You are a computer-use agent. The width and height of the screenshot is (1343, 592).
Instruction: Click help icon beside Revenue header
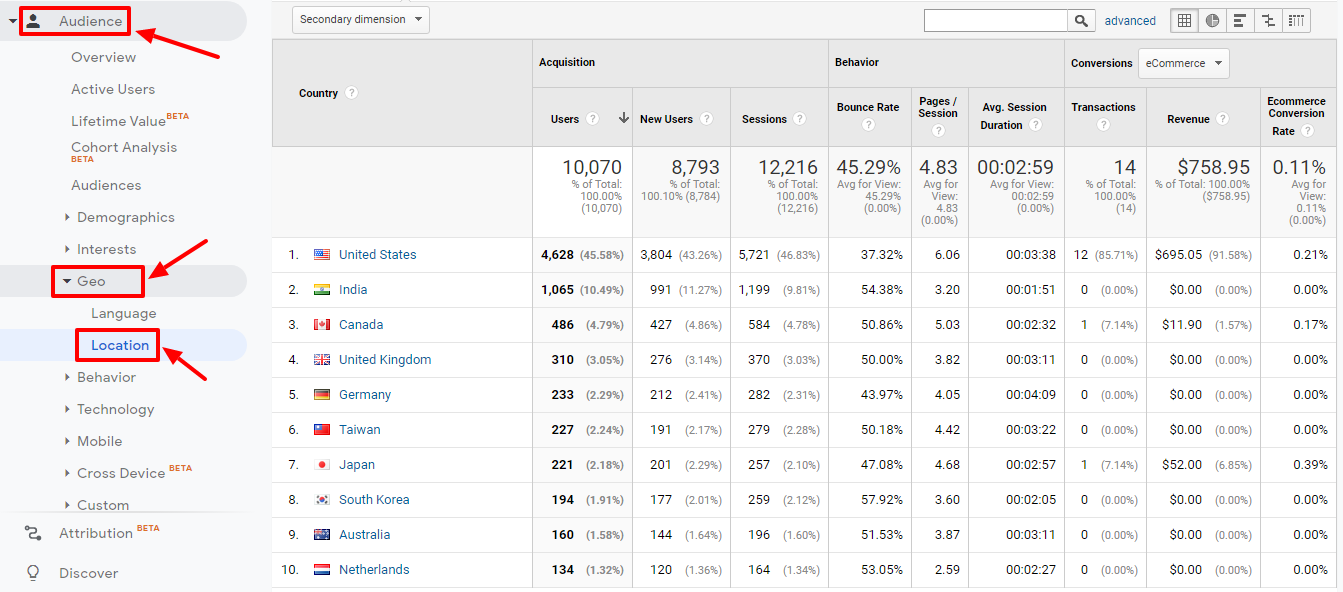pyautogui.click(x=1224, y=119)
